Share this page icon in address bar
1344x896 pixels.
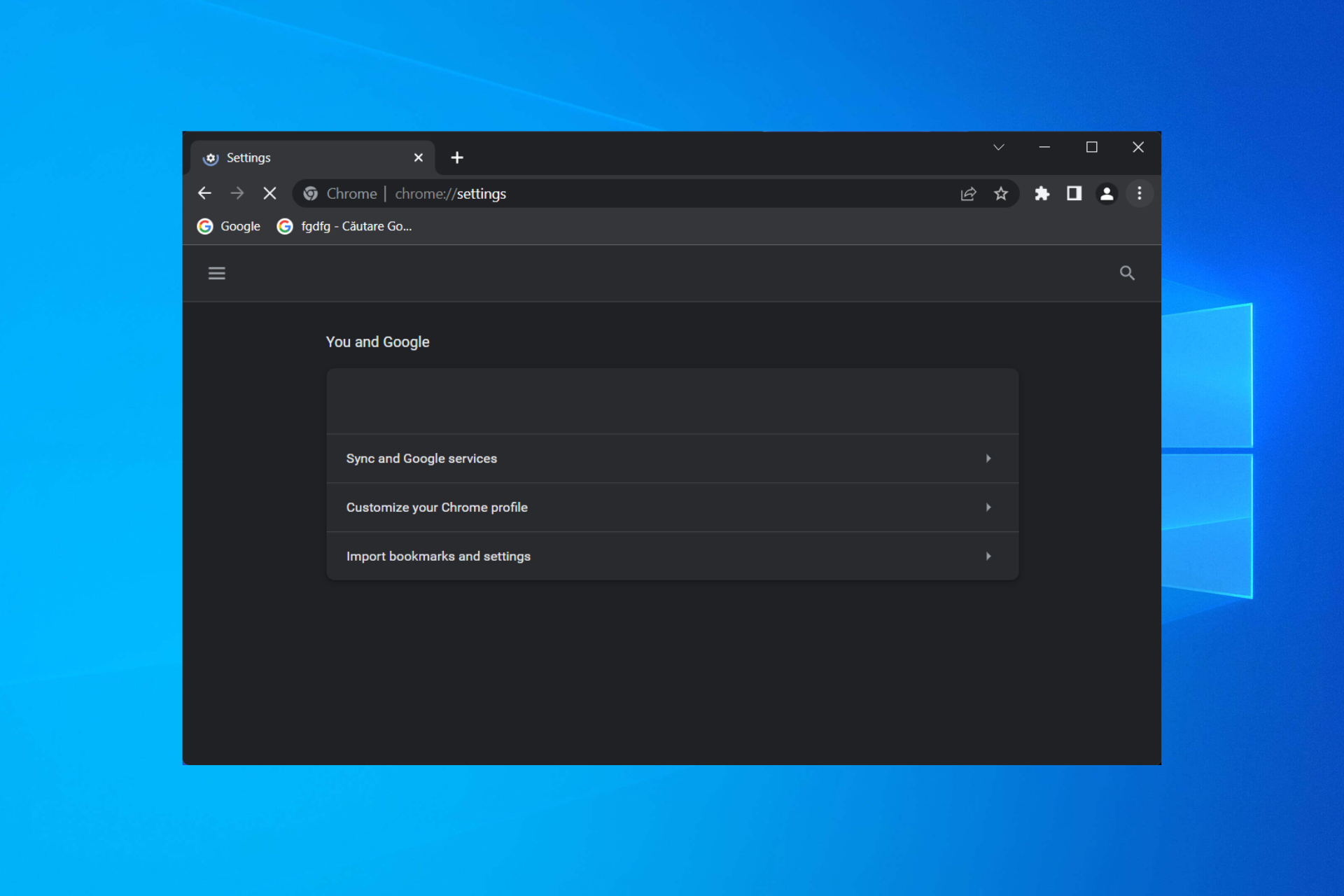[968, 194]
